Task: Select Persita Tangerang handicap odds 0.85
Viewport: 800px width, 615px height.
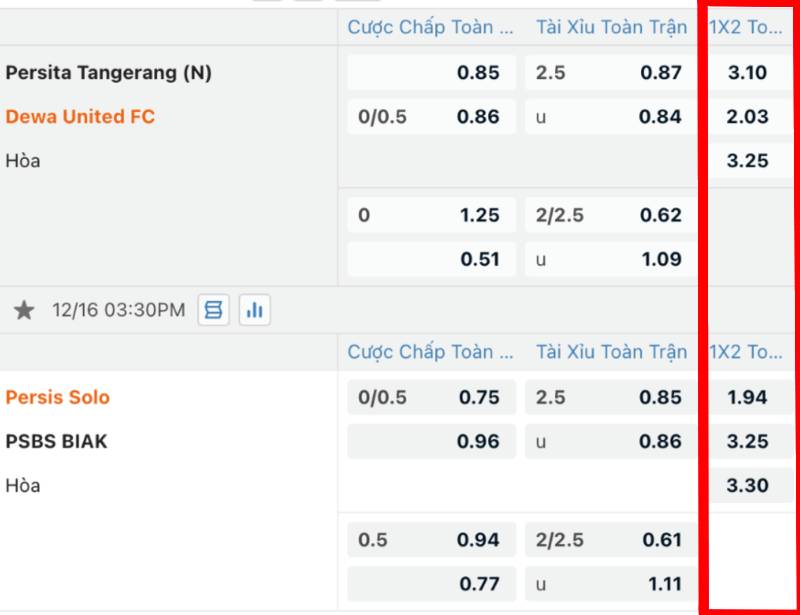Action: pos(431,73)
